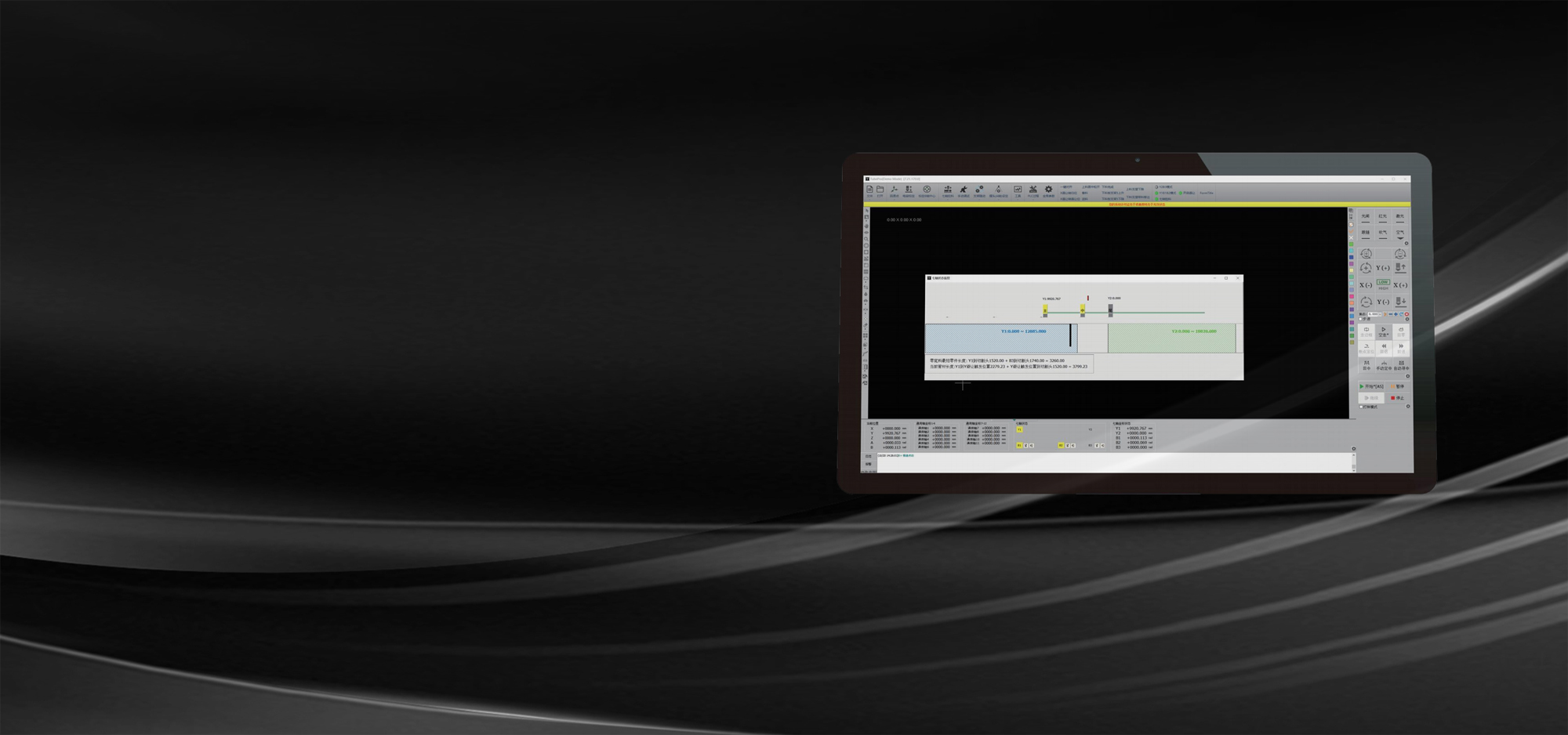Switch to the 报警 alarm tab
The image size is (1568, 735).
tap(868, 464)
